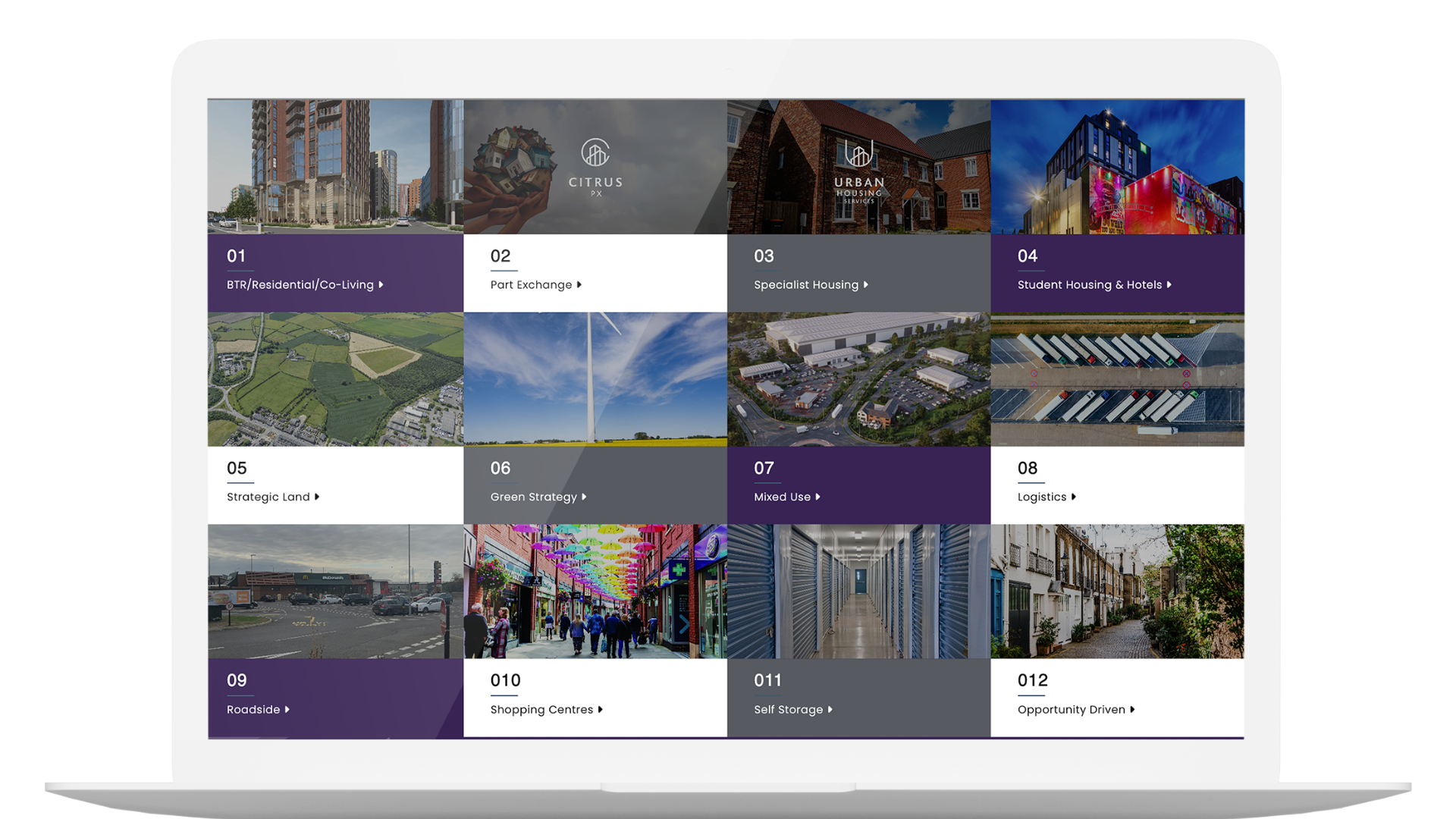1456x819 pixels.
Task: Click arrow beside Green Strategy
Action: (584, 497)
